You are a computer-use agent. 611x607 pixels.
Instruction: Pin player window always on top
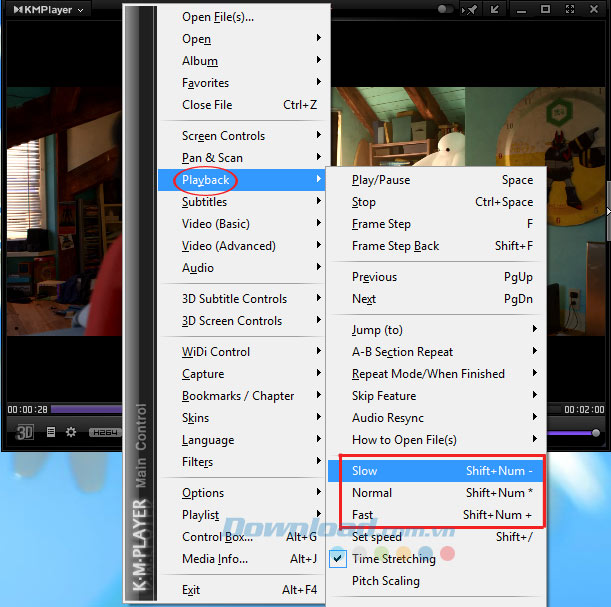[x=471, y=9]
